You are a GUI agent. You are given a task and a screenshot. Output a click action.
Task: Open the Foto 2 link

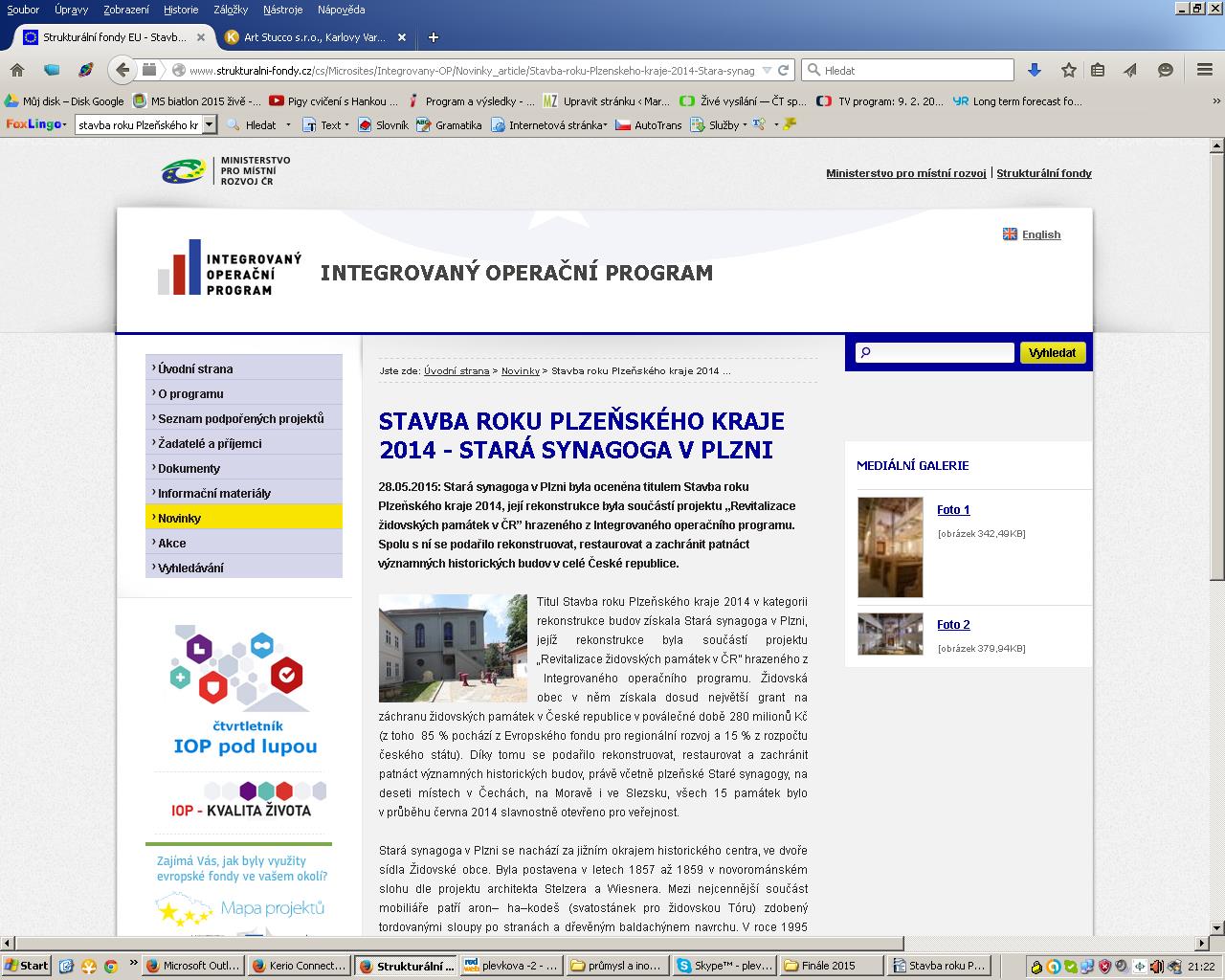tap(953, 624)
